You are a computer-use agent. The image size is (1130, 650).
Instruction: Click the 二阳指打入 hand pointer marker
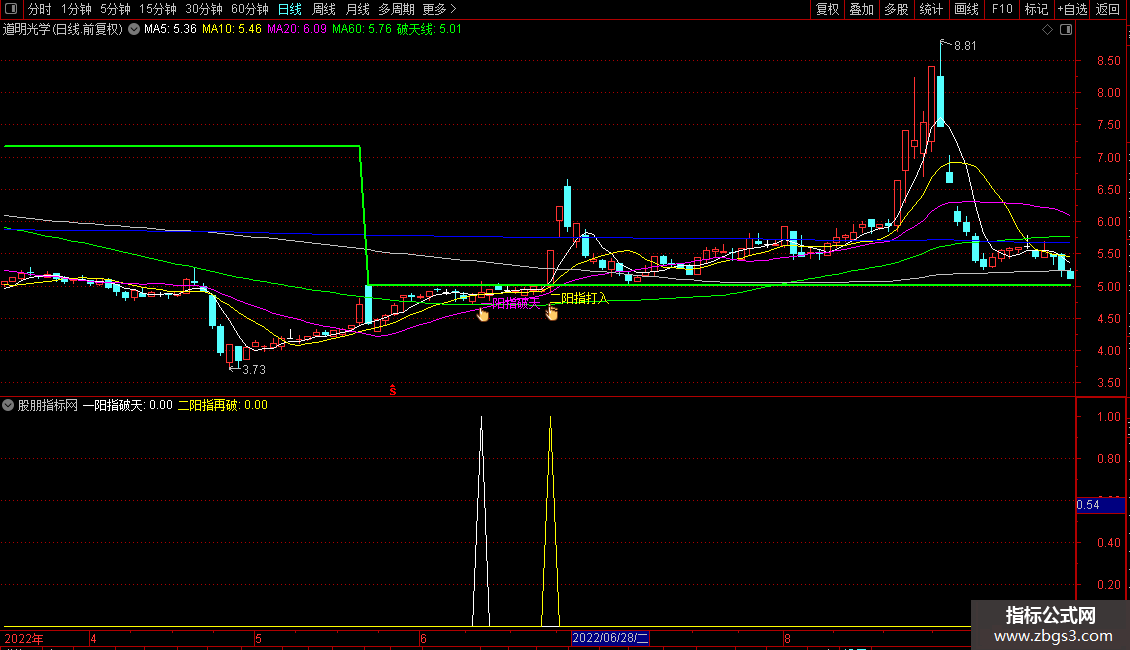[551, 312]
